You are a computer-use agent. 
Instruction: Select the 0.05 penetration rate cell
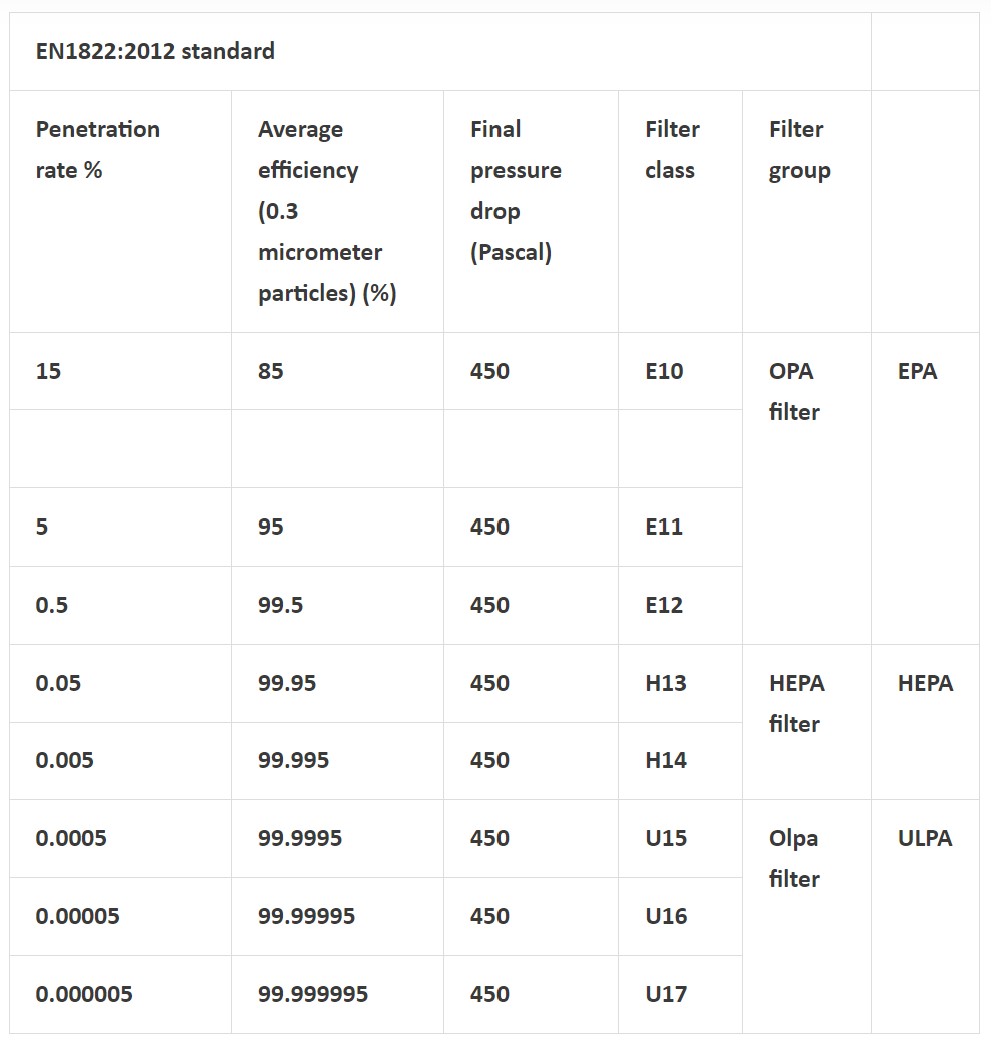[58, 683]
